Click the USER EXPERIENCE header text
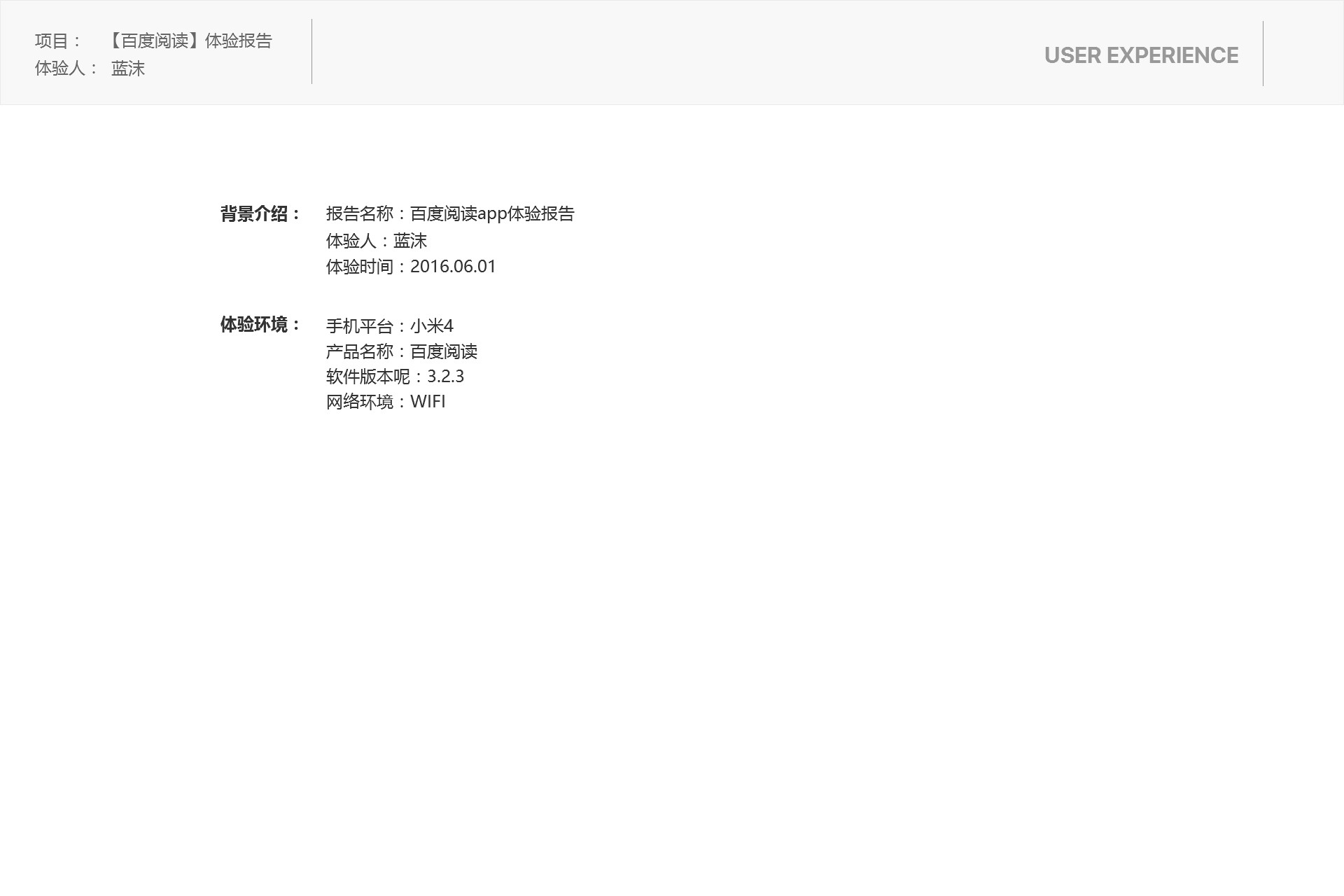Viewport: 1344px width, 896px height. click(x=1141, y=55)
